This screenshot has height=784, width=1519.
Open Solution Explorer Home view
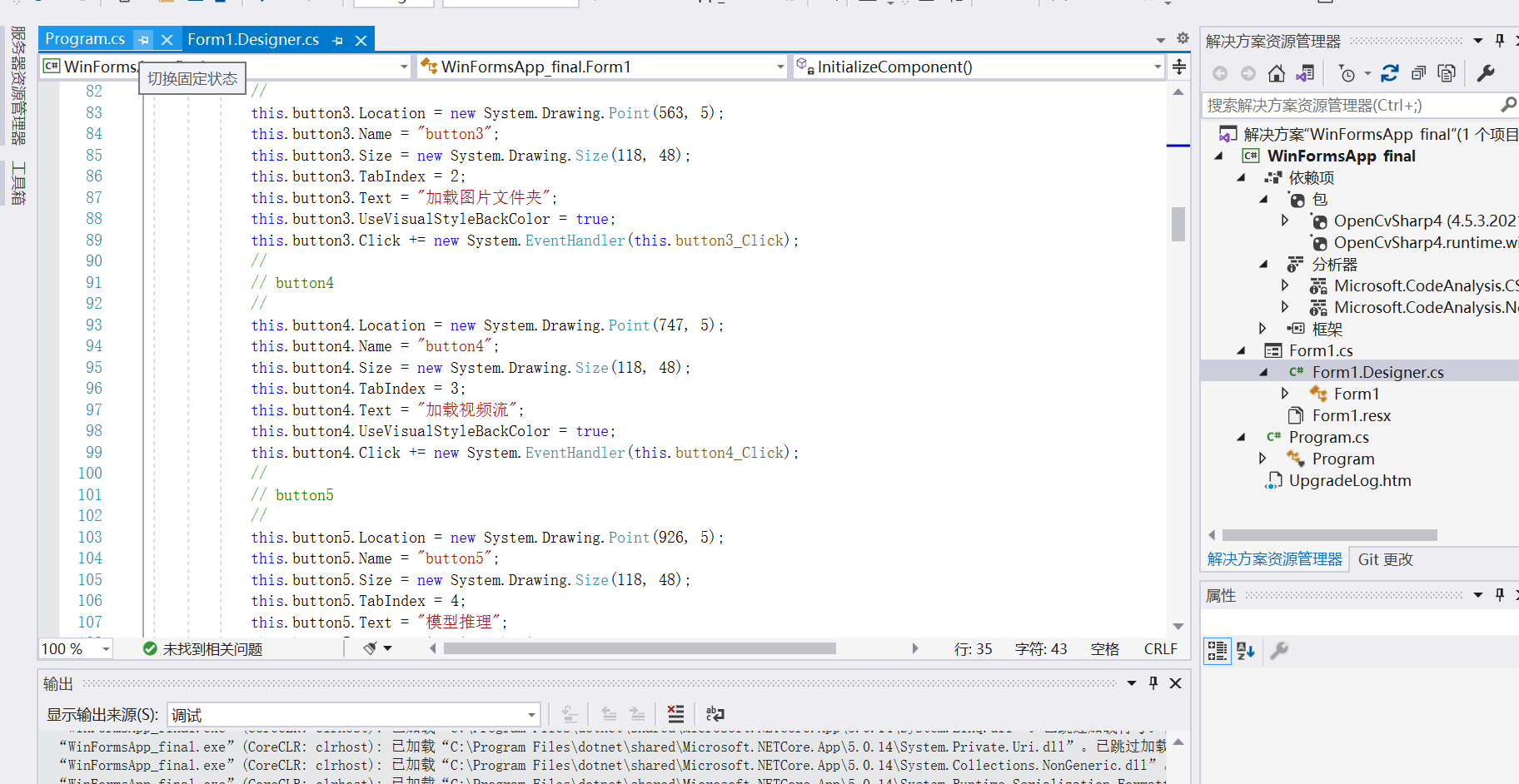pyautogui.click(x=1276, y=73)
